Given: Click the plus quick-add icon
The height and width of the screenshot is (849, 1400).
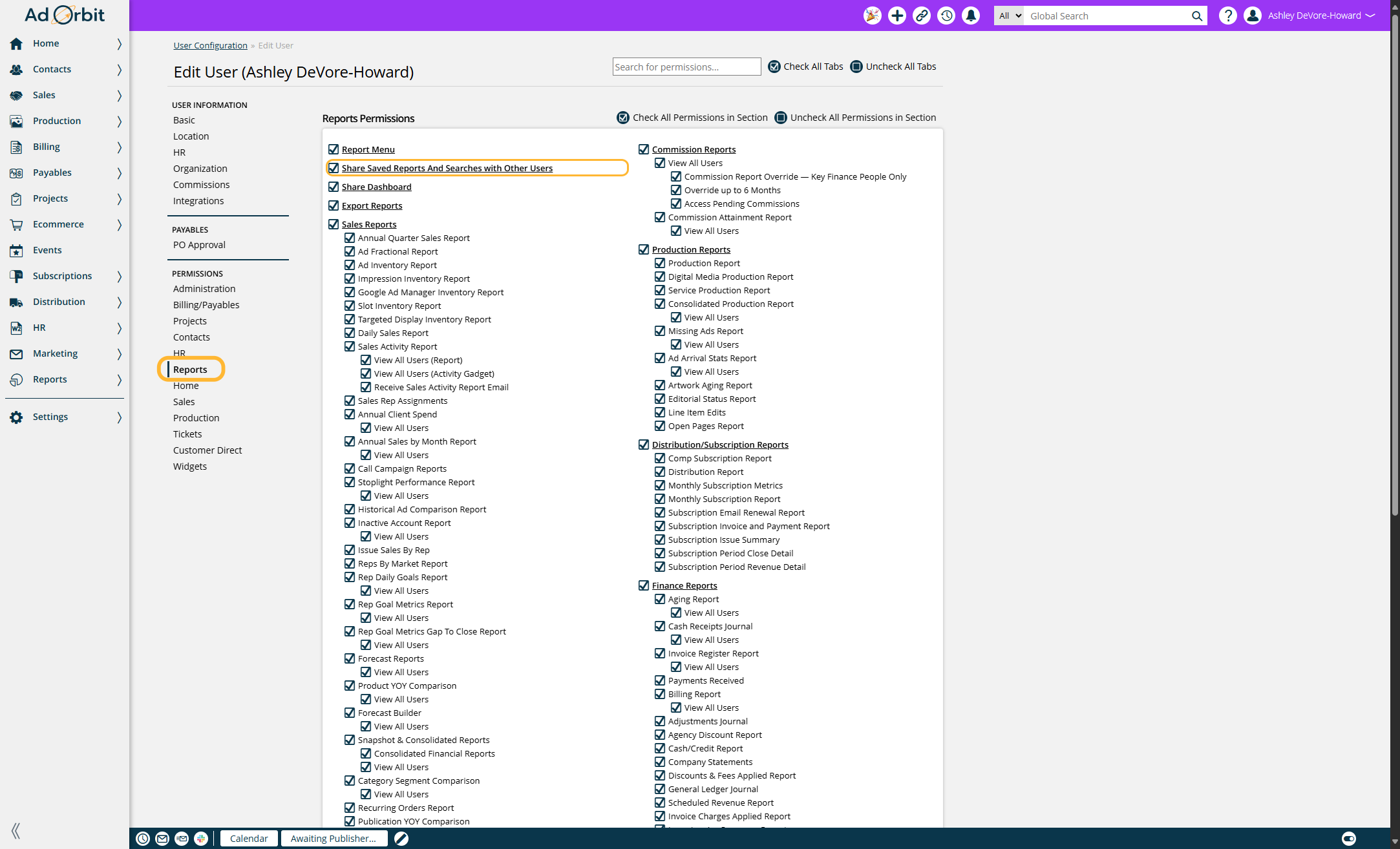Looking at the screenshot, I should (x=896, y=16).
